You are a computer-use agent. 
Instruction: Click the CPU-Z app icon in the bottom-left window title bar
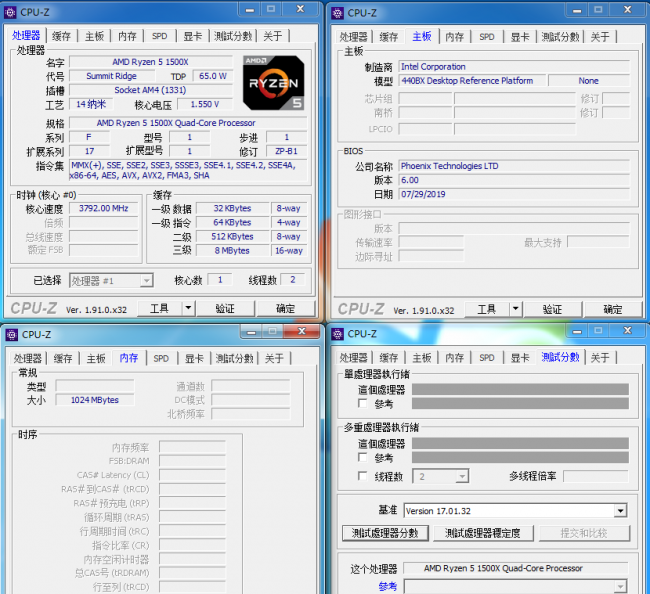pos(12,335)
